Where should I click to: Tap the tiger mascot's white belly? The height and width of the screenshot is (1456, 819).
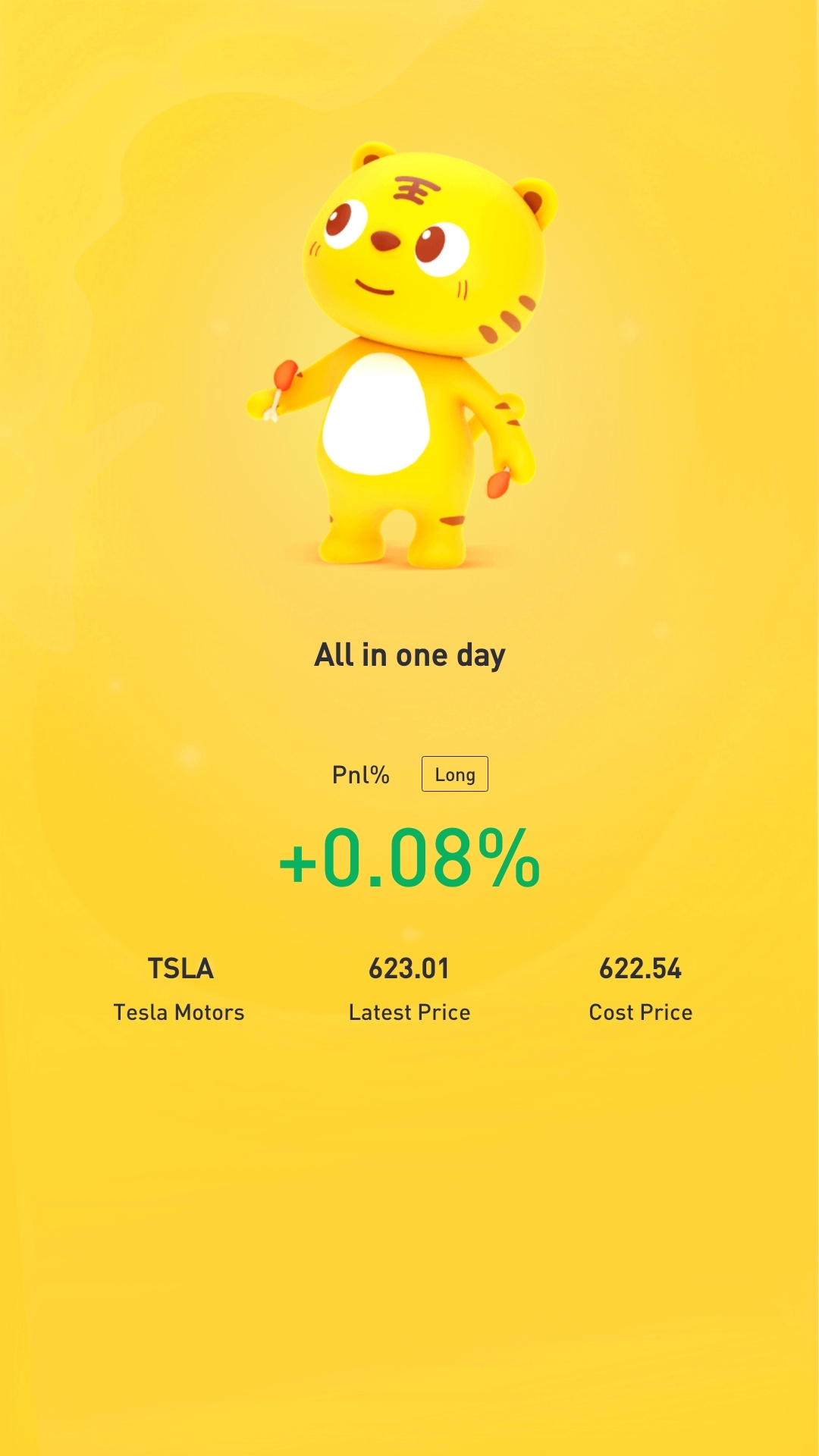click(x=376, y=415)
